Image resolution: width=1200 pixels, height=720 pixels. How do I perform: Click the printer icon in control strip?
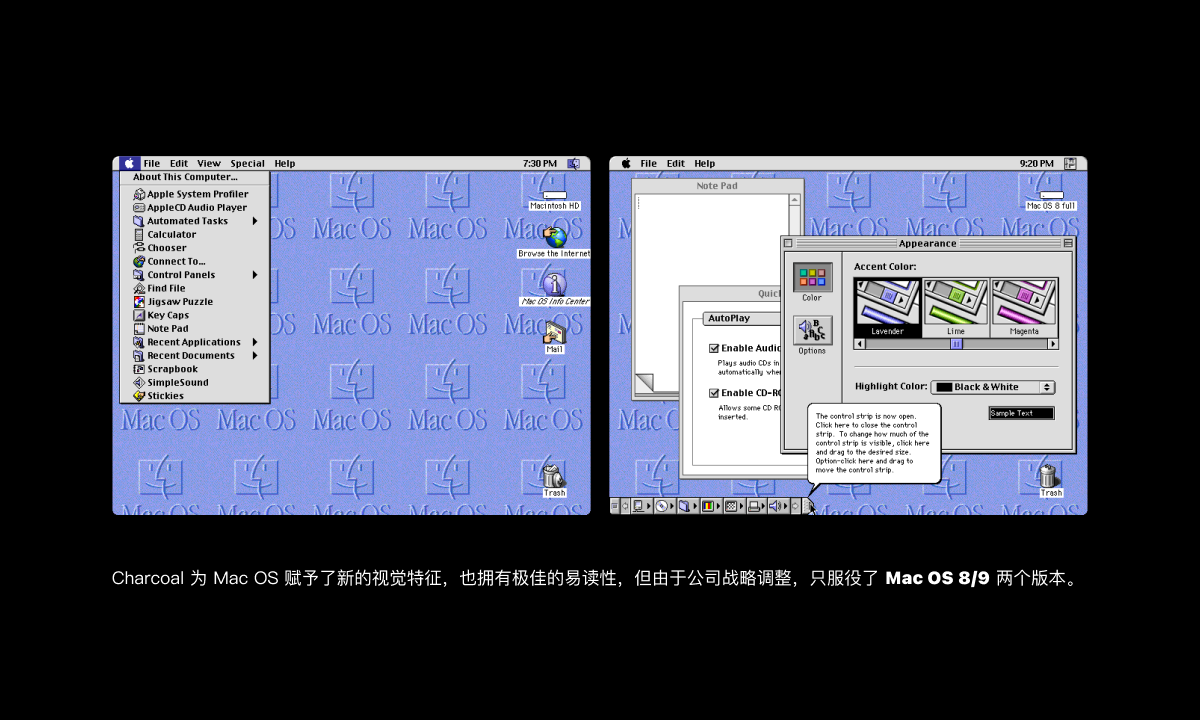(x=754, y=506)
